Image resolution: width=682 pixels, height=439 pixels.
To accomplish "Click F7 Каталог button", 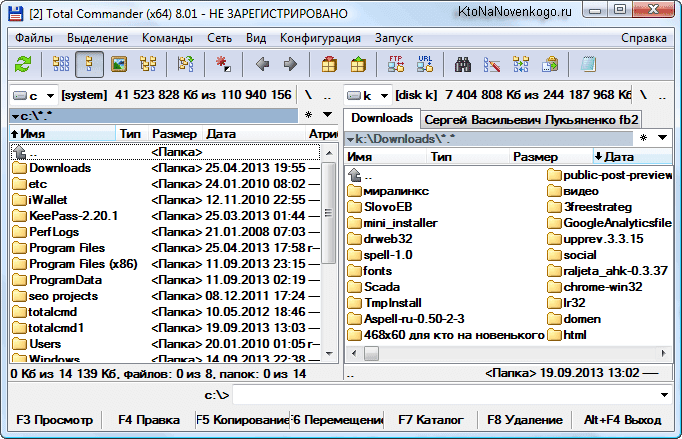I will pyautogui.click(x=431, y=420).
